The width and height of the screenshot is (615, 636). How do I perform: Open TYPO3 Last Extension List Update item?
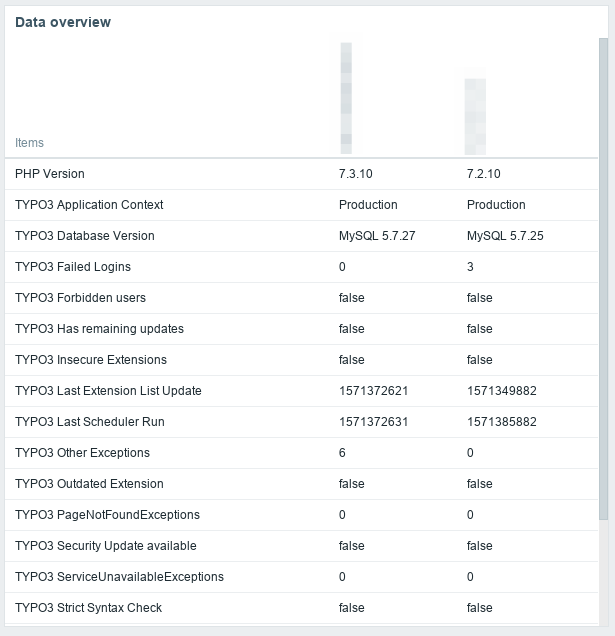108,391
